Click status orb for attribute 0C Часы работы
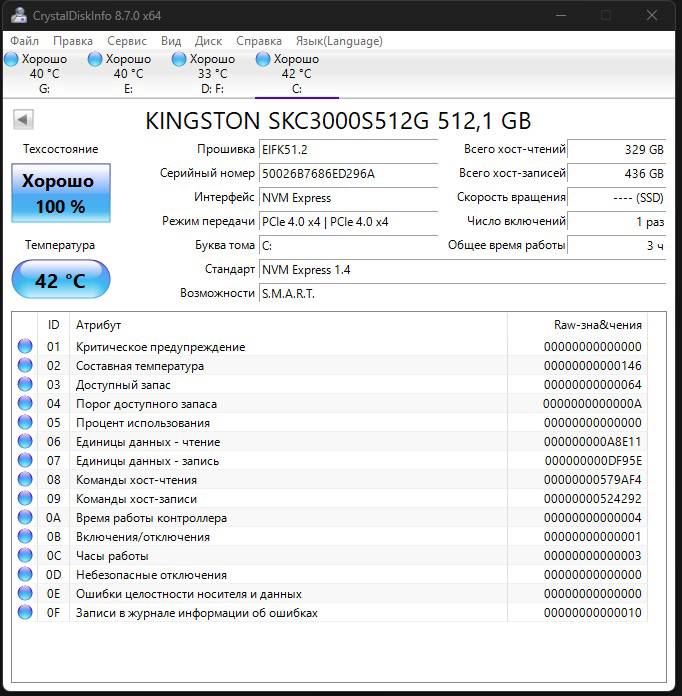The width and height of the screenshot is (682, 696). click(25, 556)
